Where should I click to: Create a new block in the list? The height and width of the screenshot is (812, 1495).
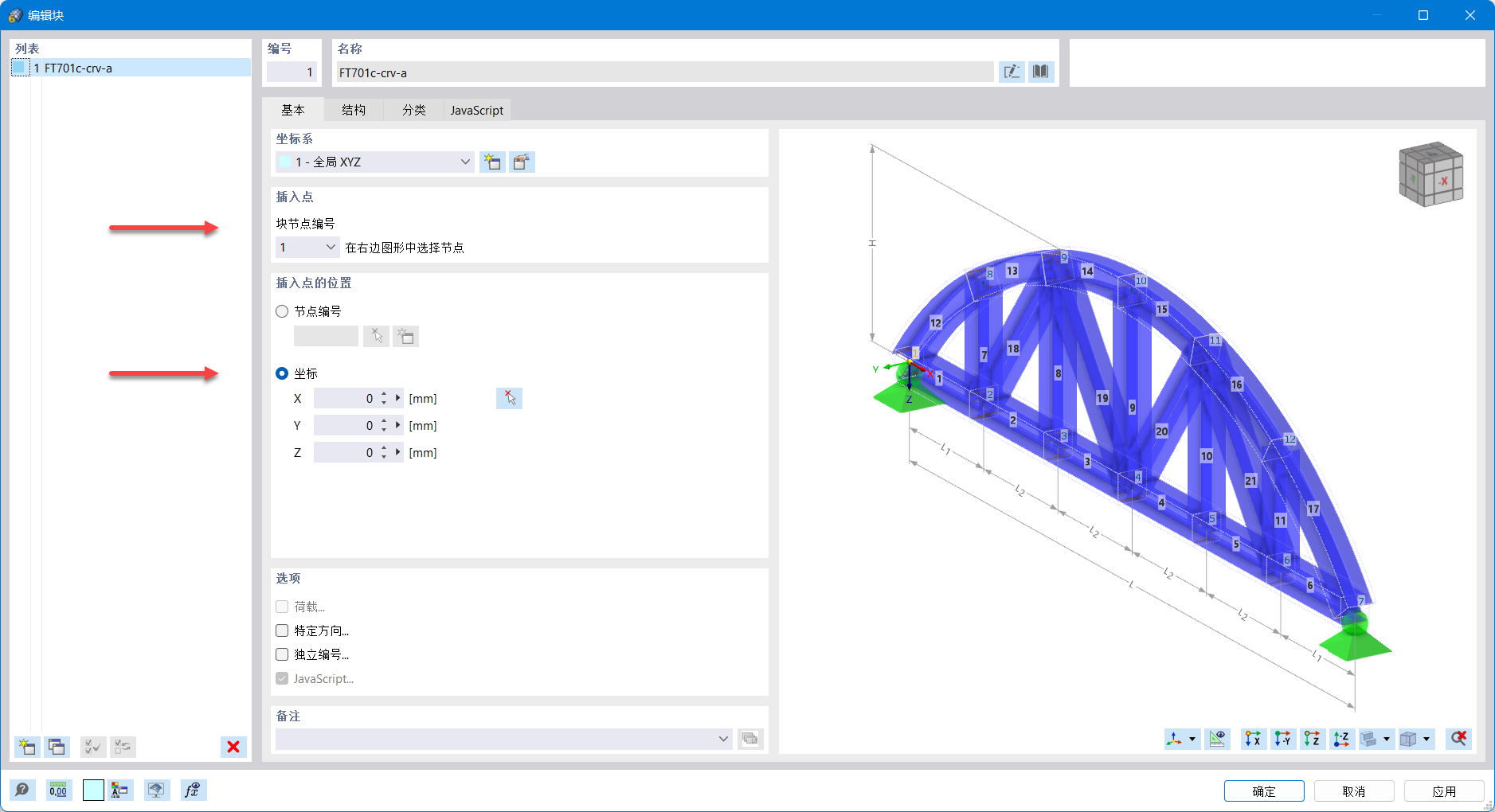click(x=27, y=747)
